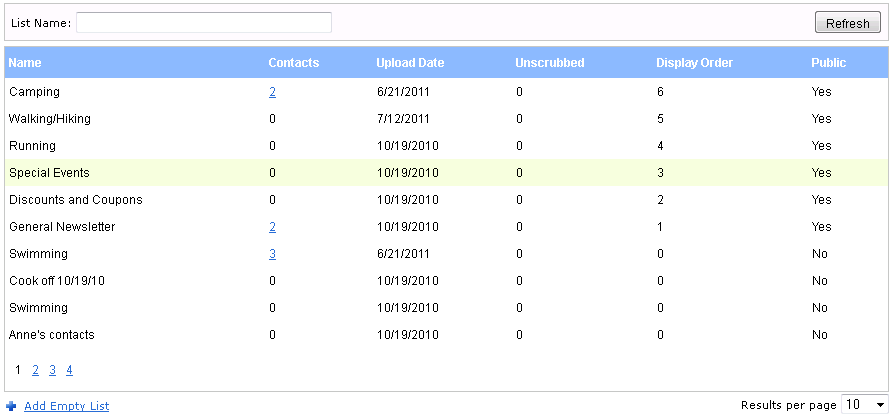Open contacts link for Swimming dated 6/21/2011
The height and width of the screenshot is (420, 893).
click(273, 254)
